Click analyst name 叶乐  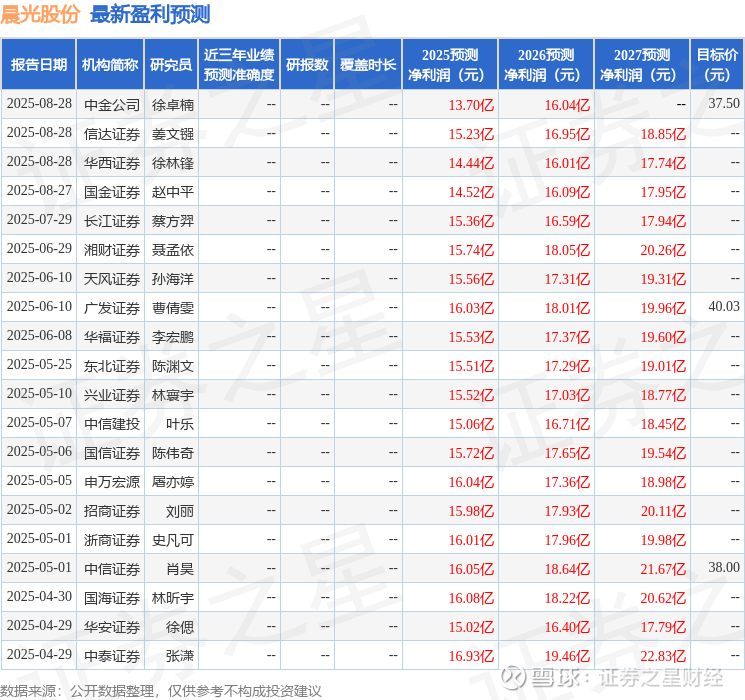tap(180, 424)
